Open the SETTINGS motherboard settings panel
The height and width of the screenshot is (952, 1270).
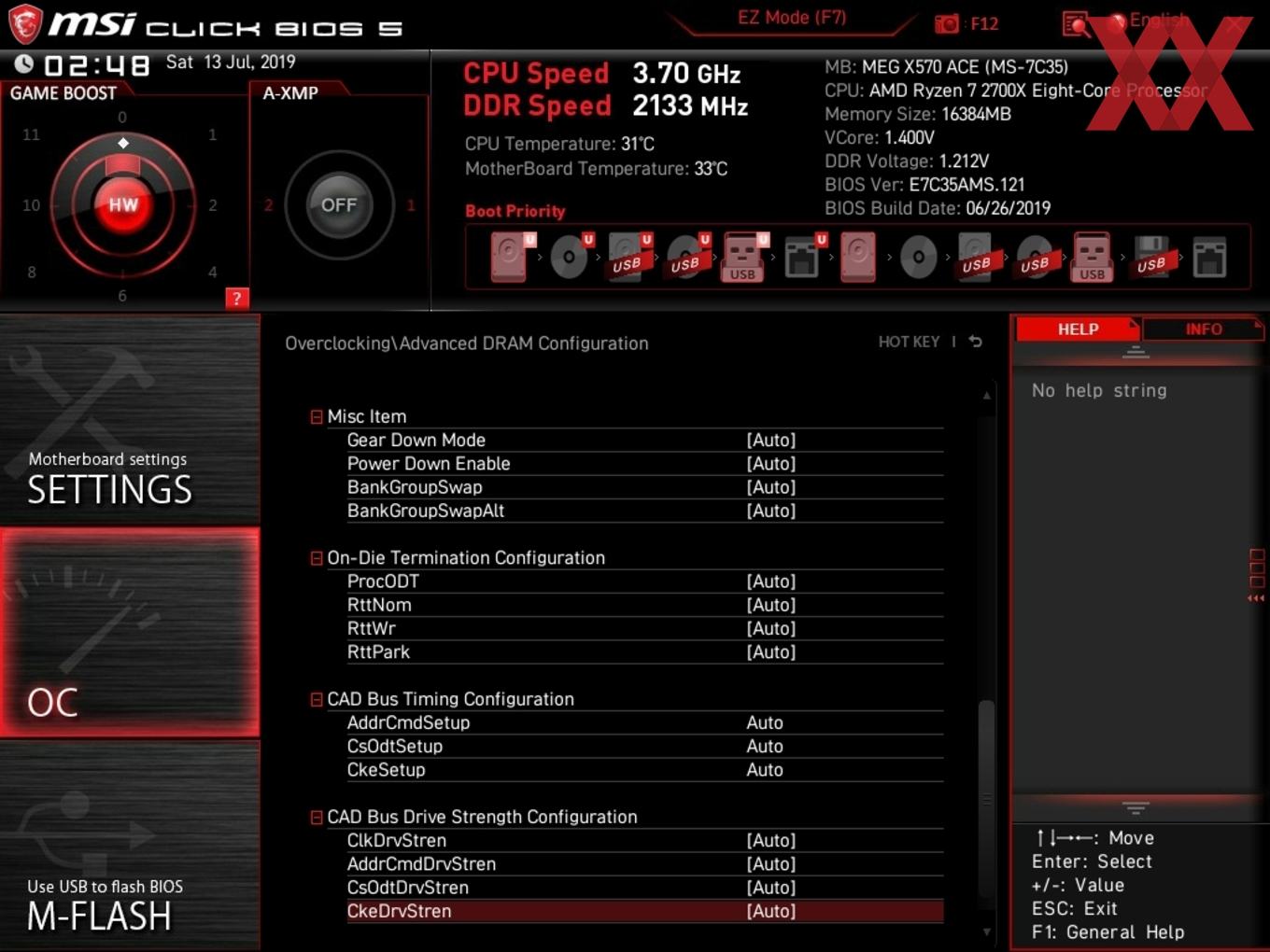click(x=130, y=420)
